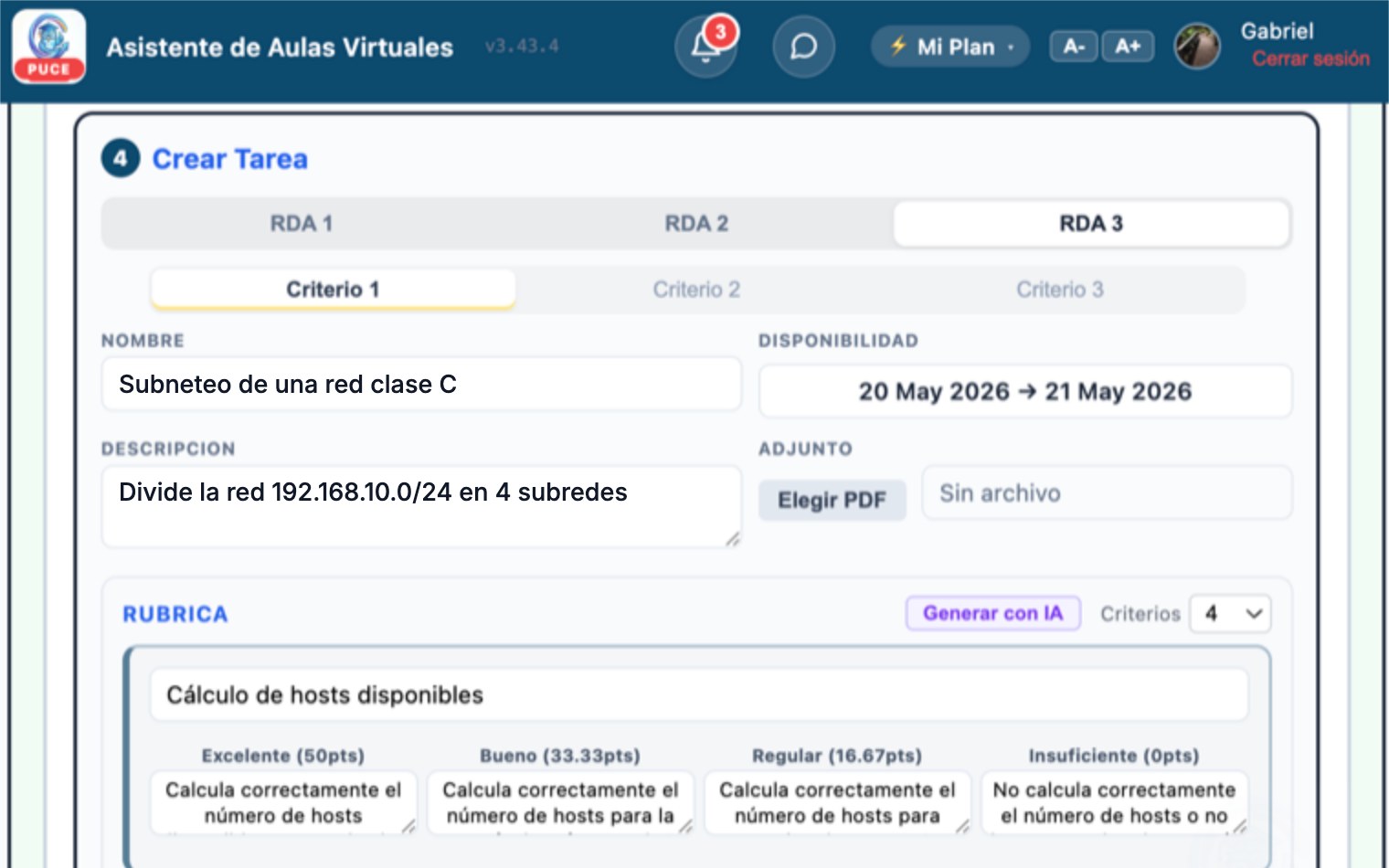This screenshot has height=868, width=1389.
Task: Click the Gabriel username text
Action: coord(1277,31)
